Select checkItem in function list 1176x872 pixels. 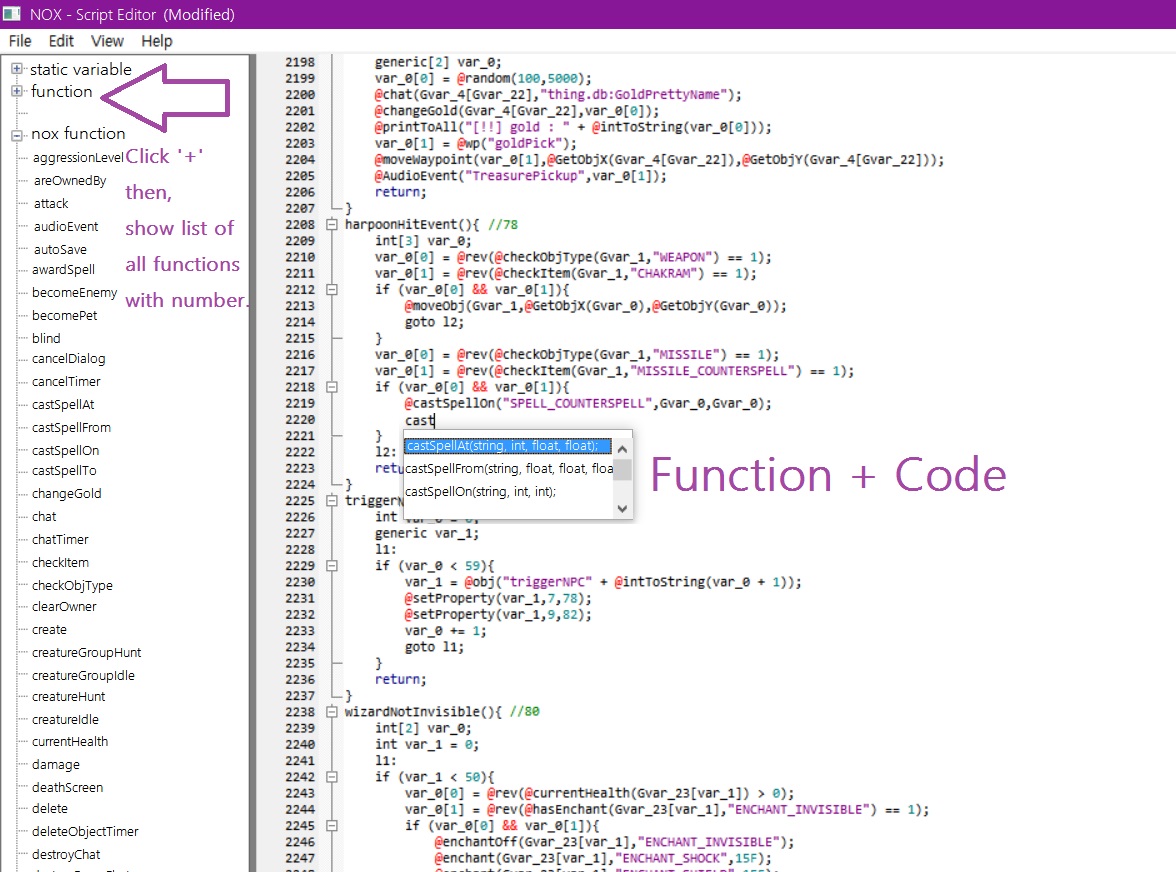[60, 562]
